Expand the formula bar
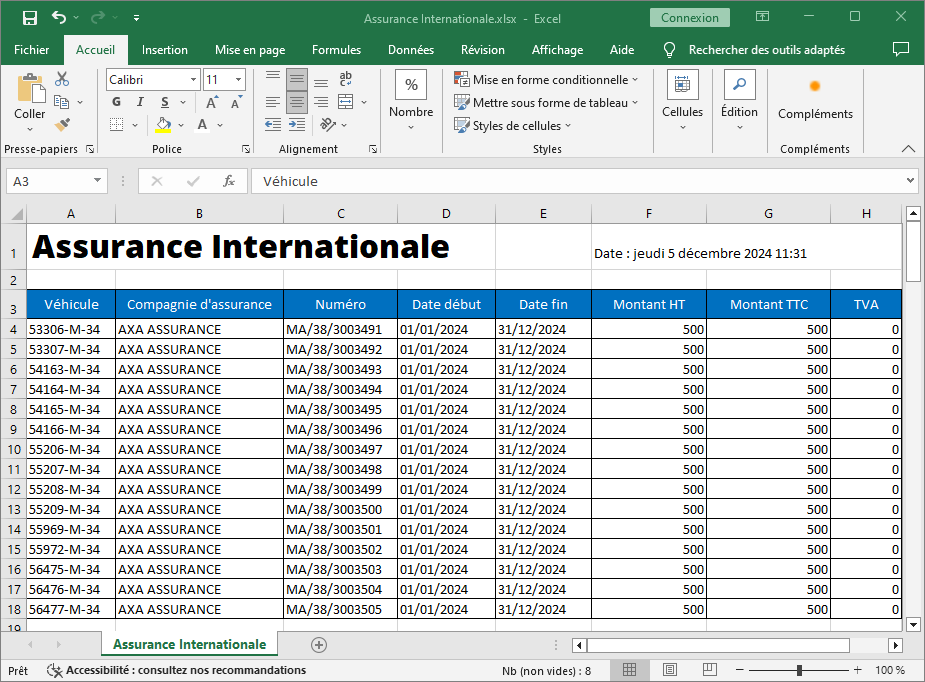This screenshot has height=682, width=925. click(910, 181)
